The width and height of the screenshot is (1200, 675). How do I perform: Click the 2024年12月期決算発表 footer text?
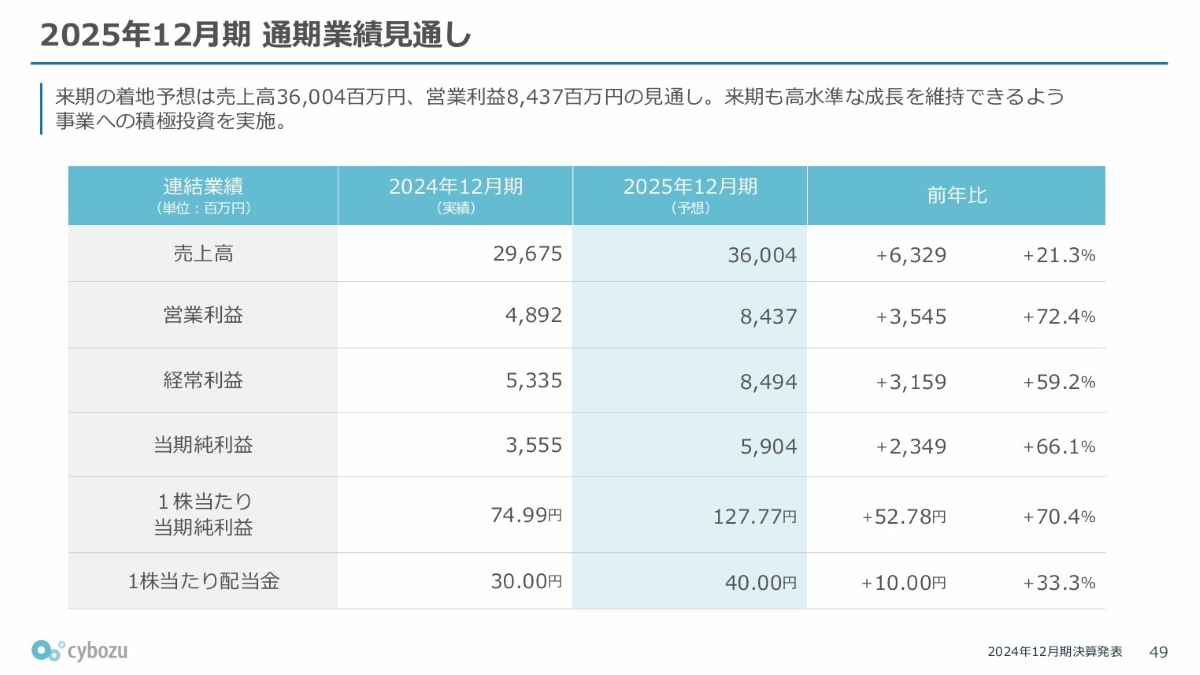coord(1054,652)
